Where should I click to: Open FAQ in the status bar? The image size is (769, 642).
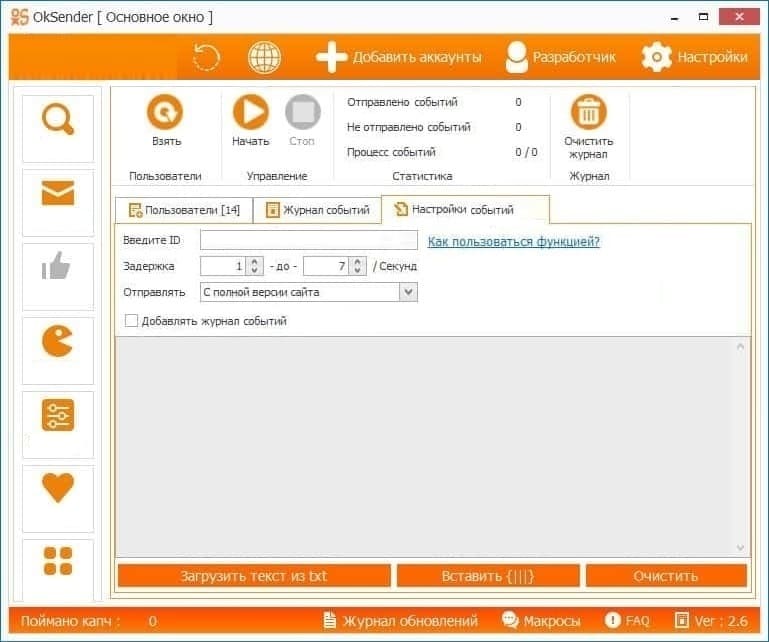(627, 621)
